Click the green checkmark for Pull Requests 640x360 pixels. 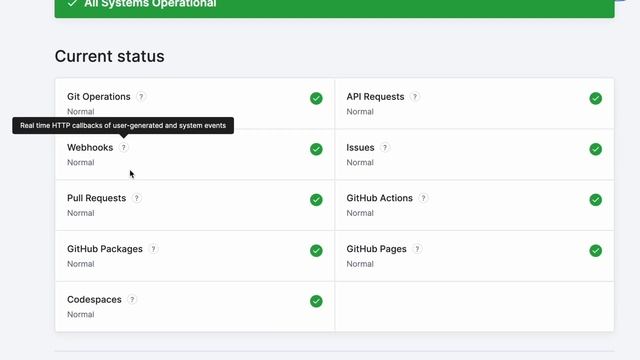pyautogui.click(x=316, y=200)
